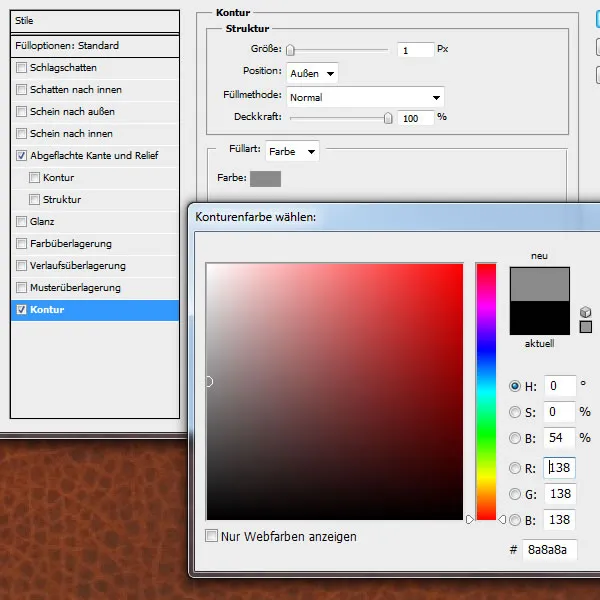Click the rainbow hue slider strip
Viewport: 600px width, 600px height.
point(486,390)
